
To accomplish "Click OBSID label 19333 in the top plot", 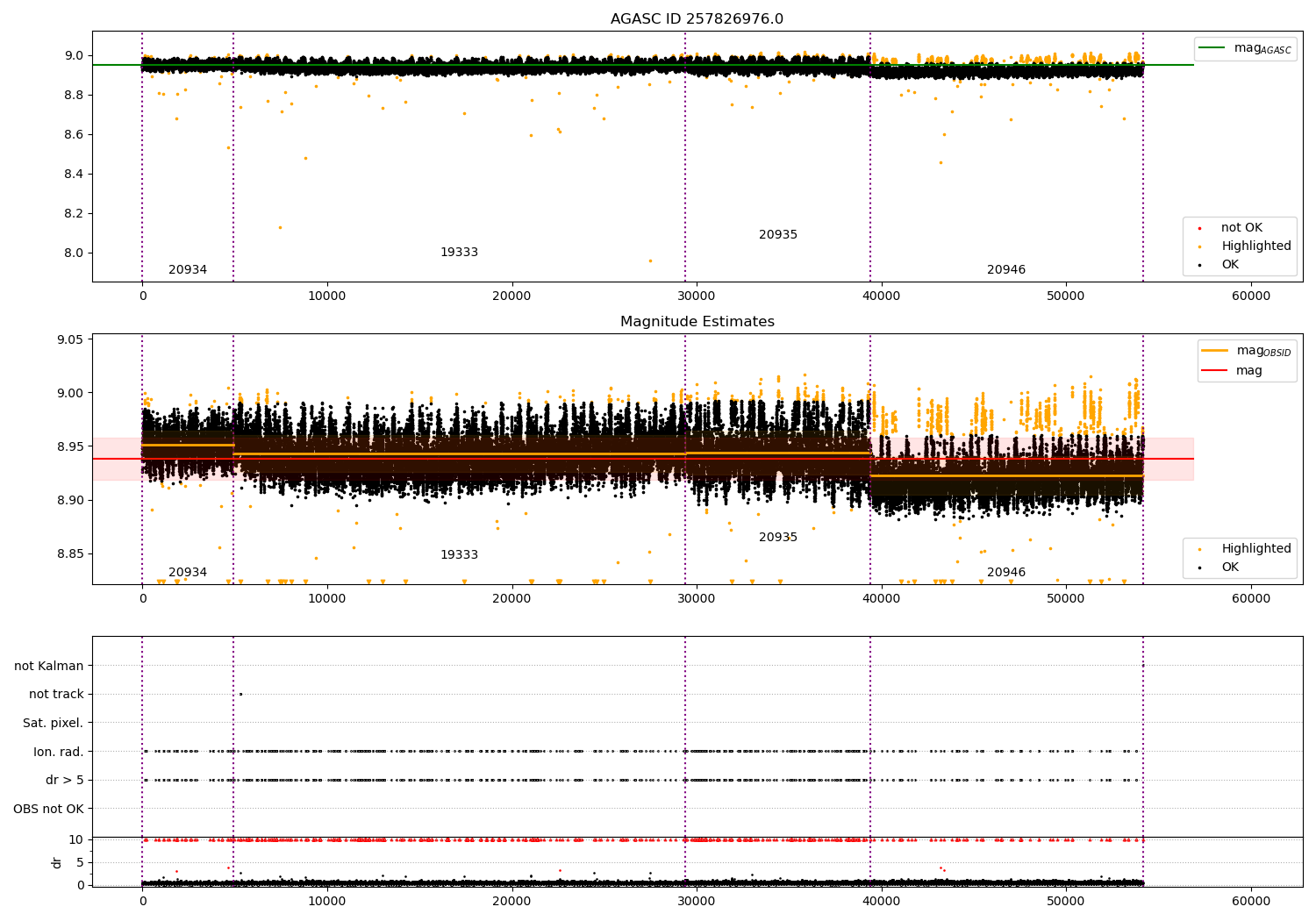I will [x=459, y=253].
